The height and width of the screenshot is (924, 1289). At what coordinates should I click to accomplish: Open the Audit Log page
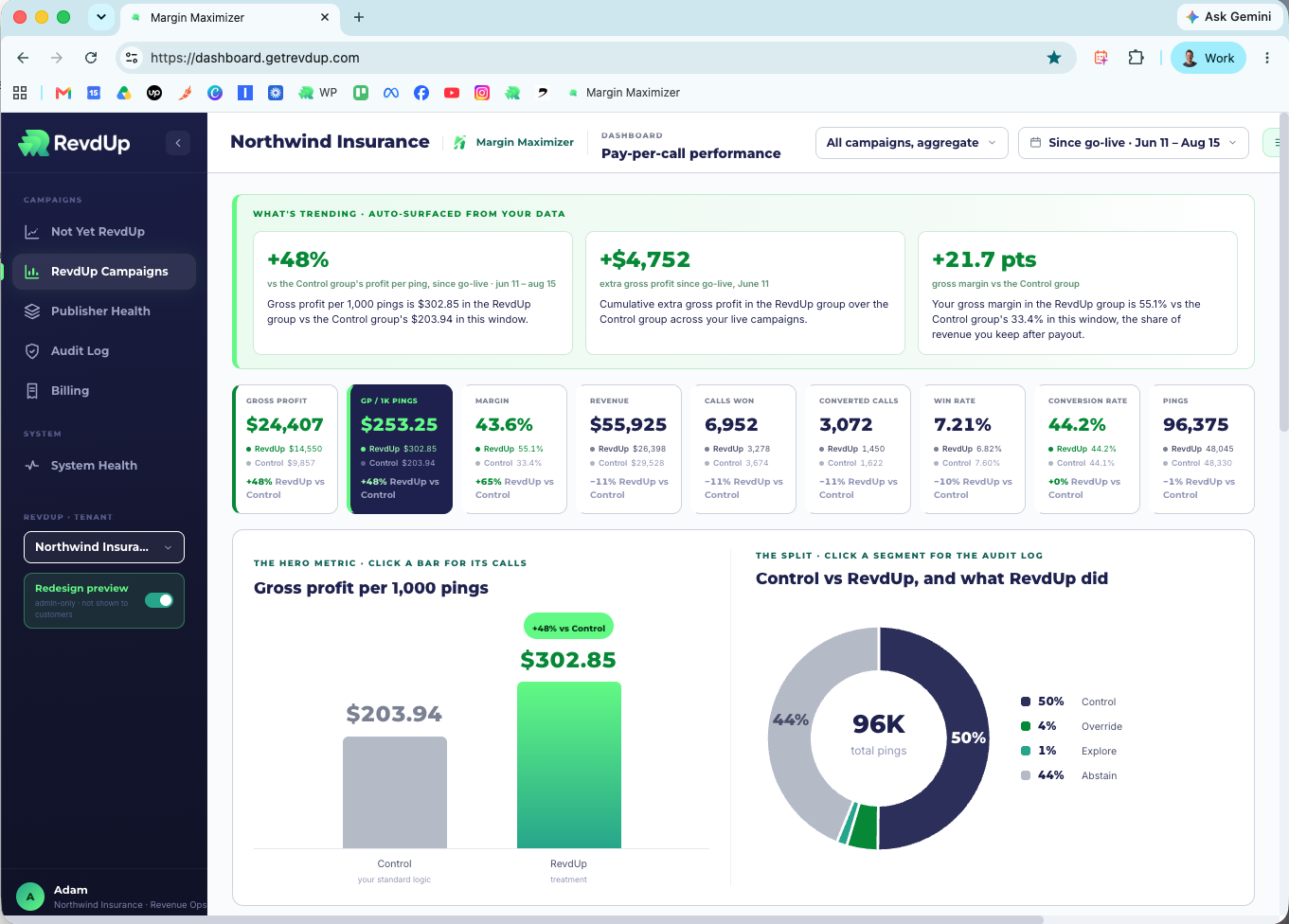coord(104,351)
